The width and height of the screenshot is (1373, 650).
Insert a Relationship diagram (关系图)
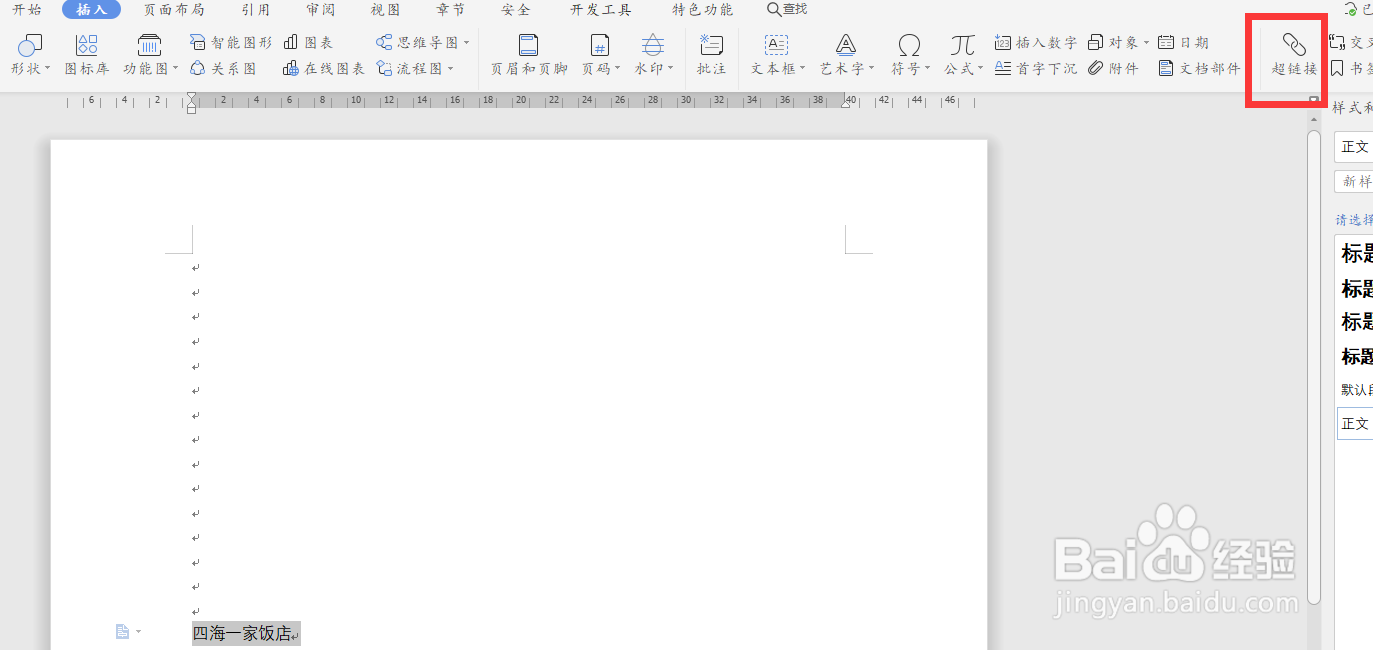[223, 69]
